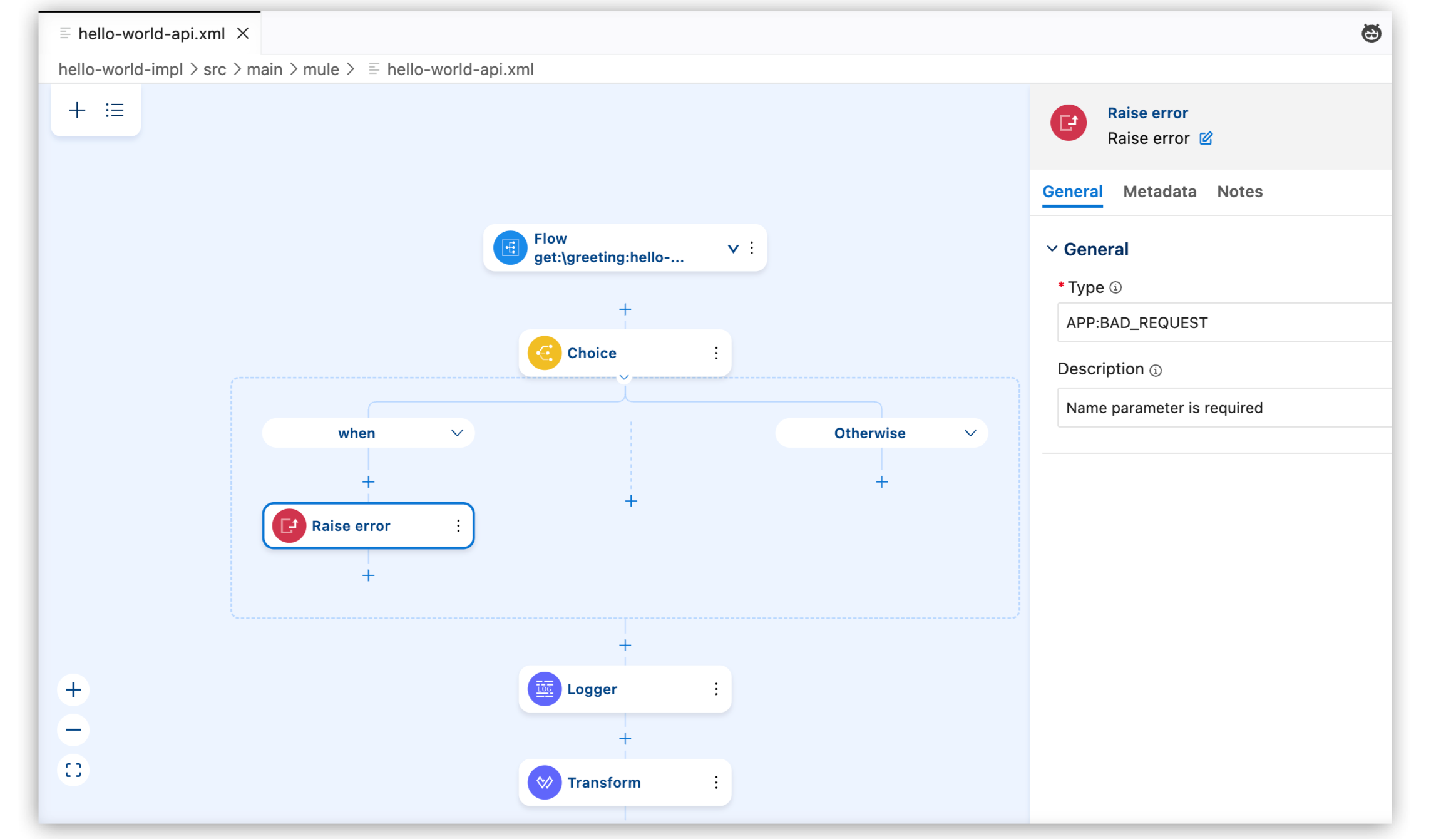Select the Raise error node label in the canvas

(x=351, y=526)
